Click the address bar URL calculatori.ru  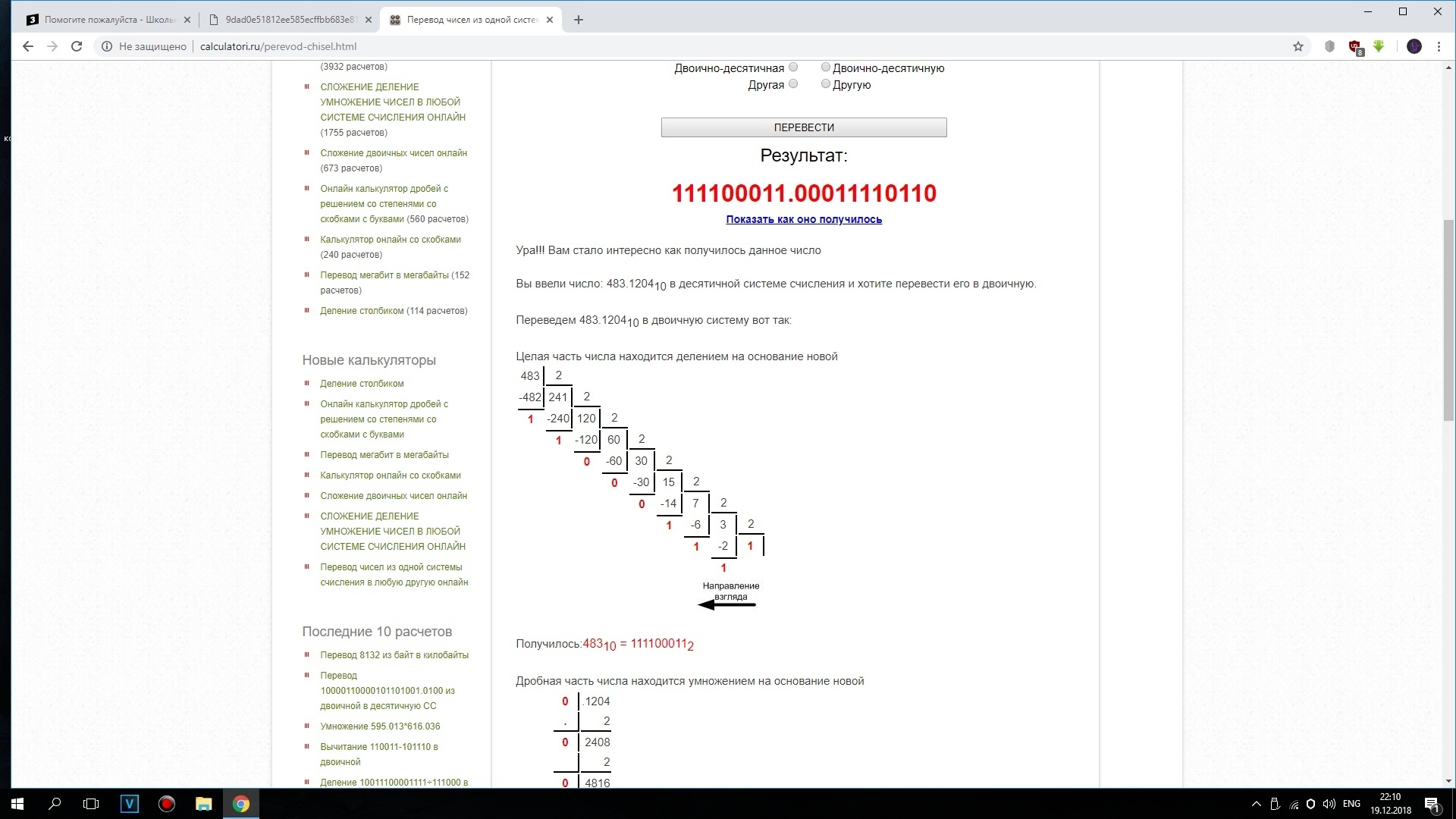[x=278, y=46]
